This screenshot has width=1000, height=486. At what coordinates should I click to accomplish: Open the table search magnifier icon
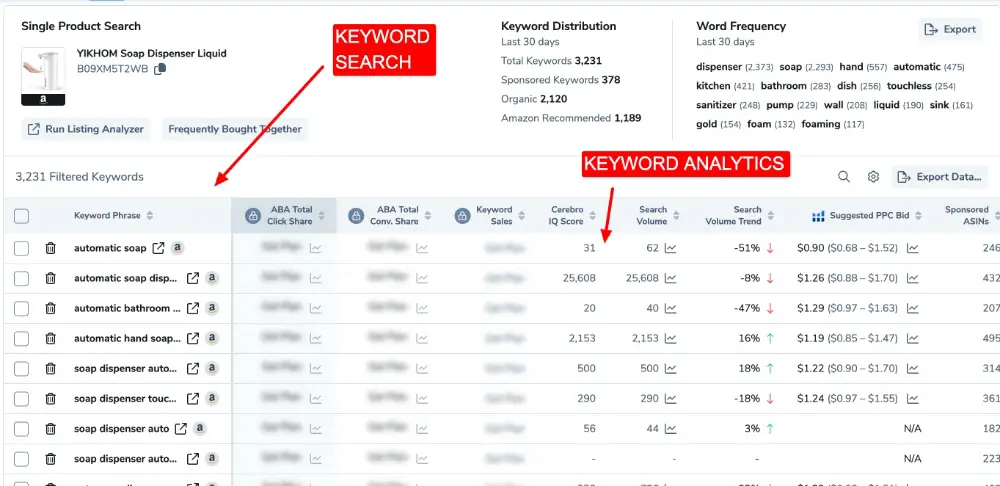[x=844, y=177]
